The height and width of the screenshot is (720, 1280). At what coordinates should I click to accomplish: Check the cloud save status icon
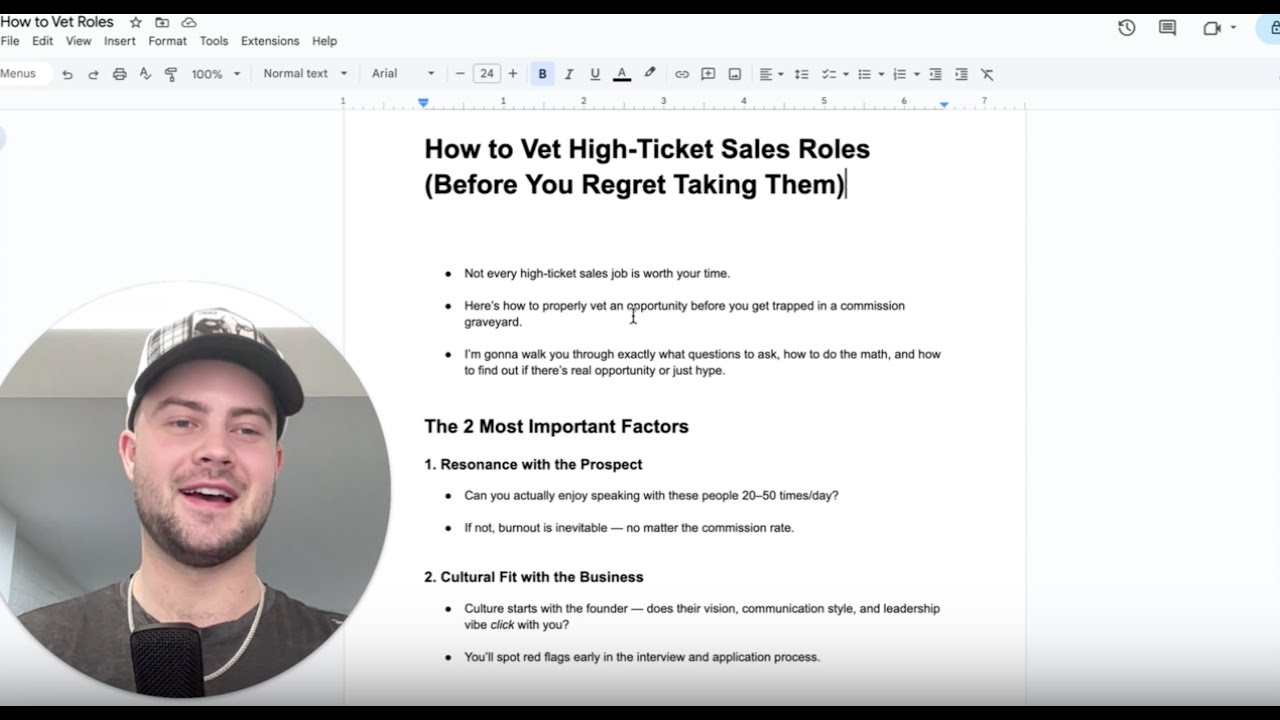189,22
